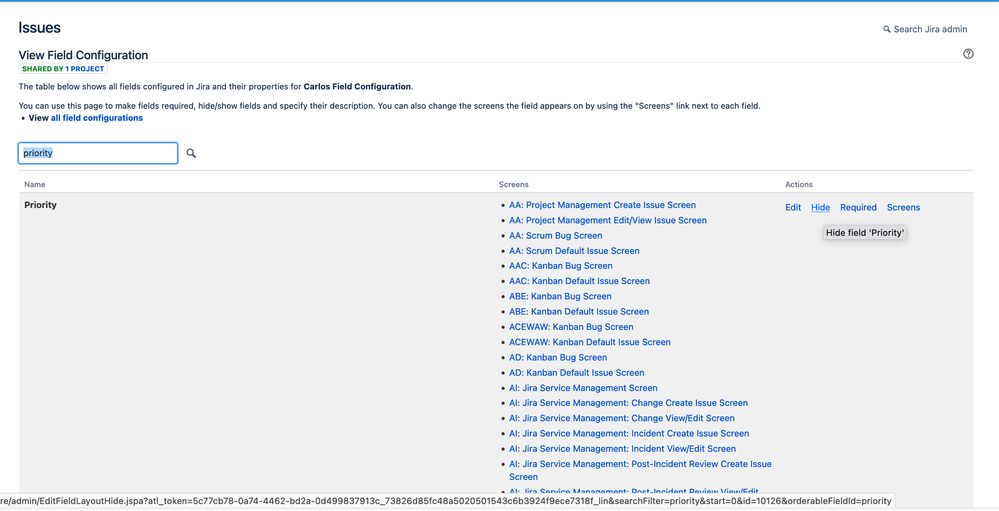Image resolution: width=999 pixels, height=511 pixels.
Task: Open the 'all field configurations' link
Action: pos(97,118)
